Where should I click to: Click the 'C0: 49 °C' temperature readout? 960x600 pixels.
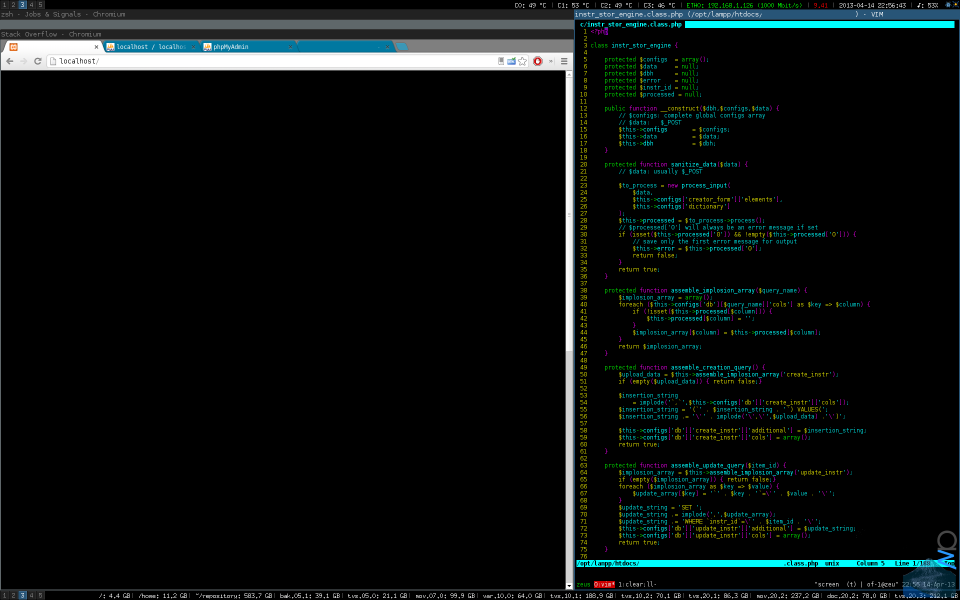tap(530, 5)
